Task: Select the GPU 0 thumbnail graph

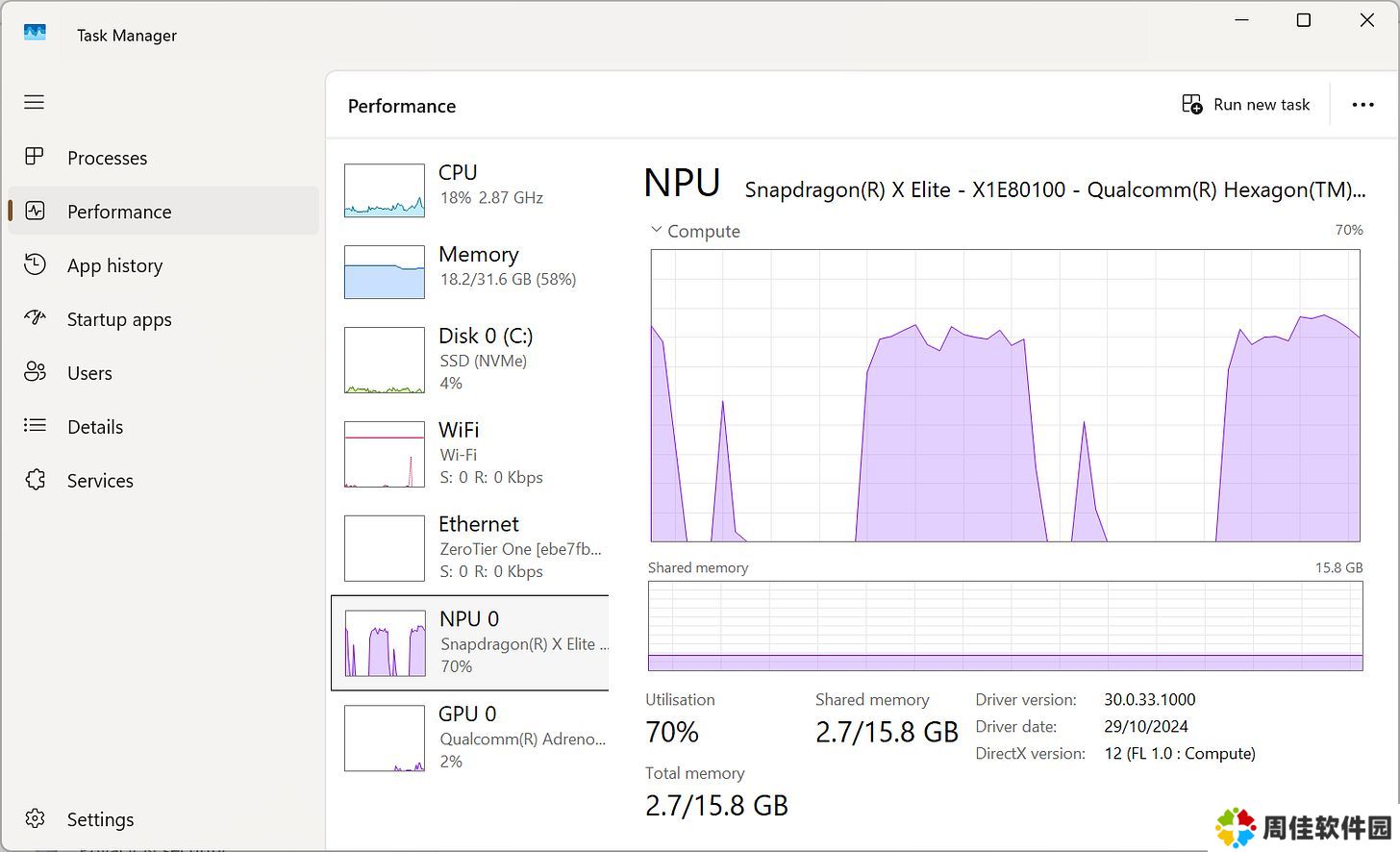Action: coord(385,739)
